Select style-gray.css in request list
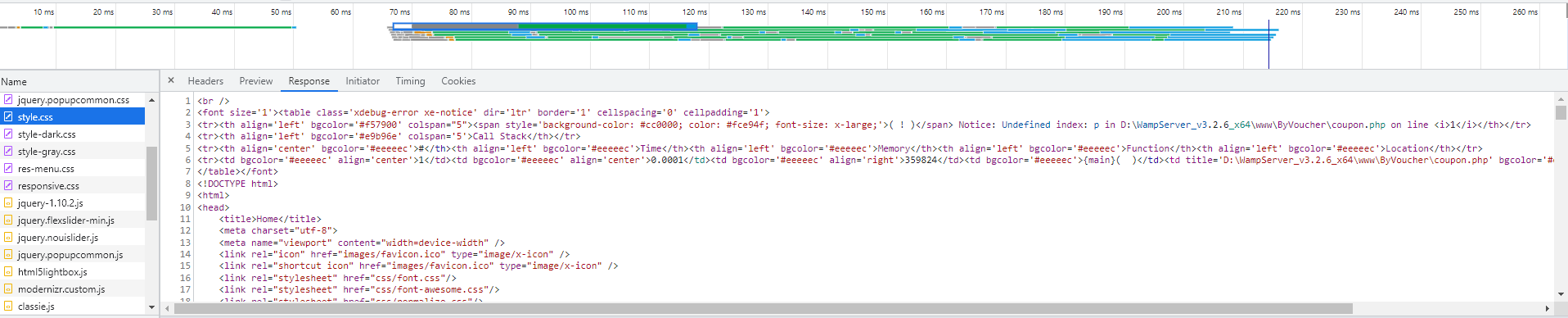Image resolution: width=1568 pixels, height=318 pixels. 72,152
